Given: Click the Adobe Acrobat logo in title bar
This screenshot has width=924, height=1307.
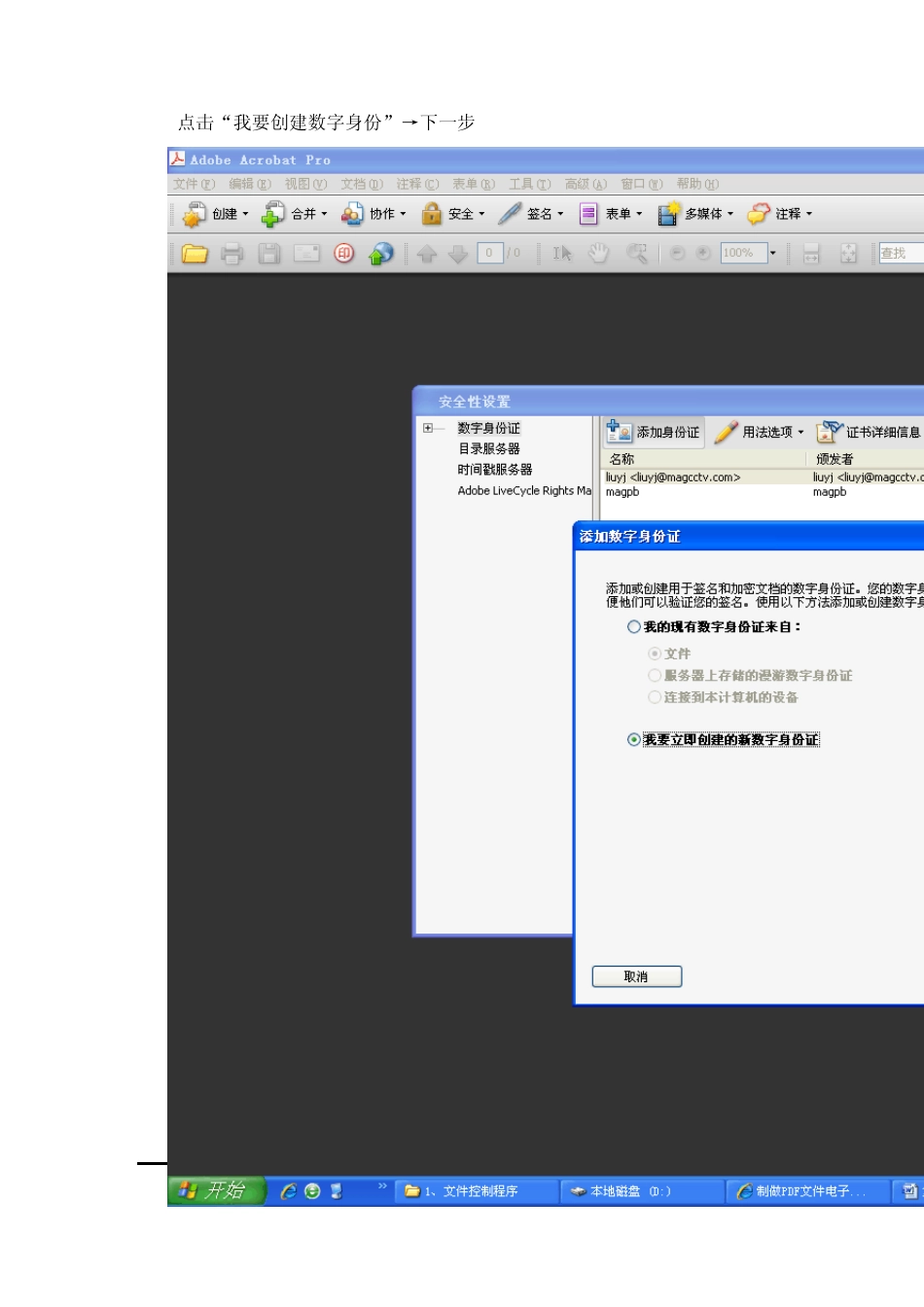Looking at the screenshot, I should tap(177, 159).
